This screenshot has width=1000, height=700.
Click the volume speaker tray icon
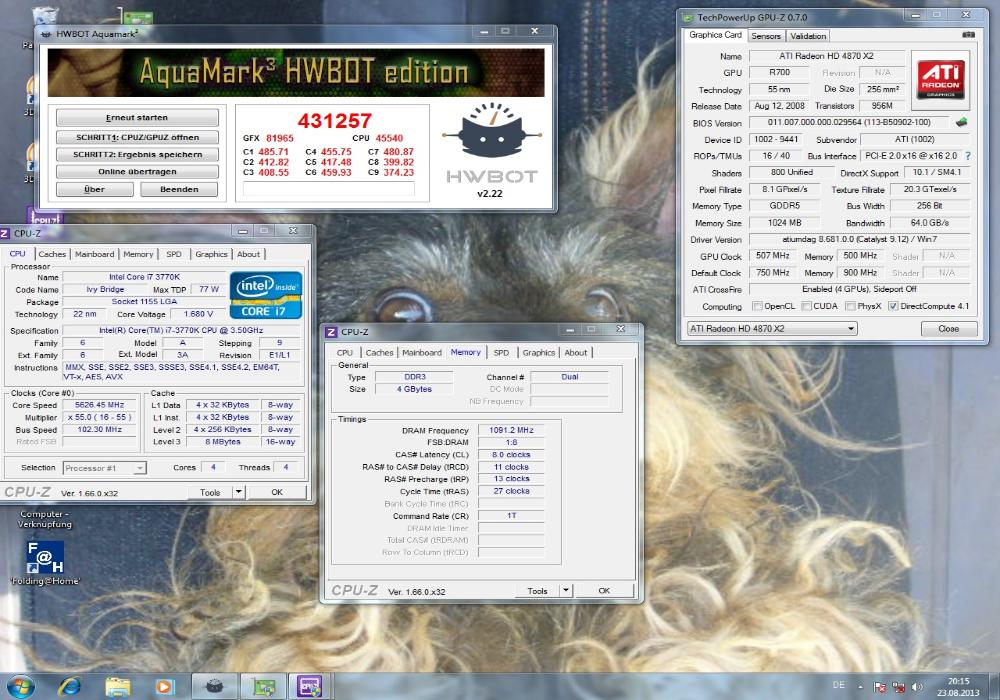click(917, 687)
